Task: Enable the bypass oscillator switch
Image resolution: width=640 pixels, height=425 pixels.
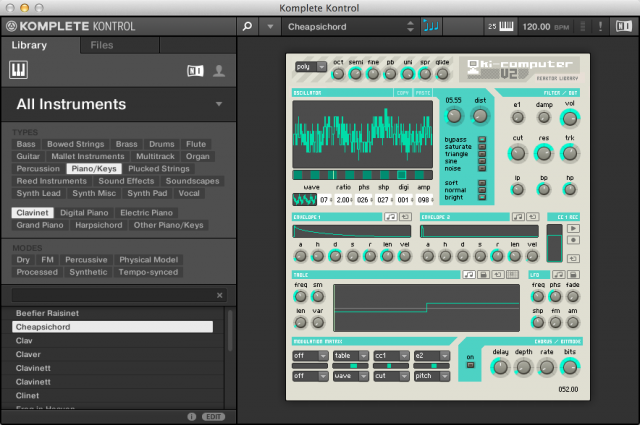Action: [482, 139]
